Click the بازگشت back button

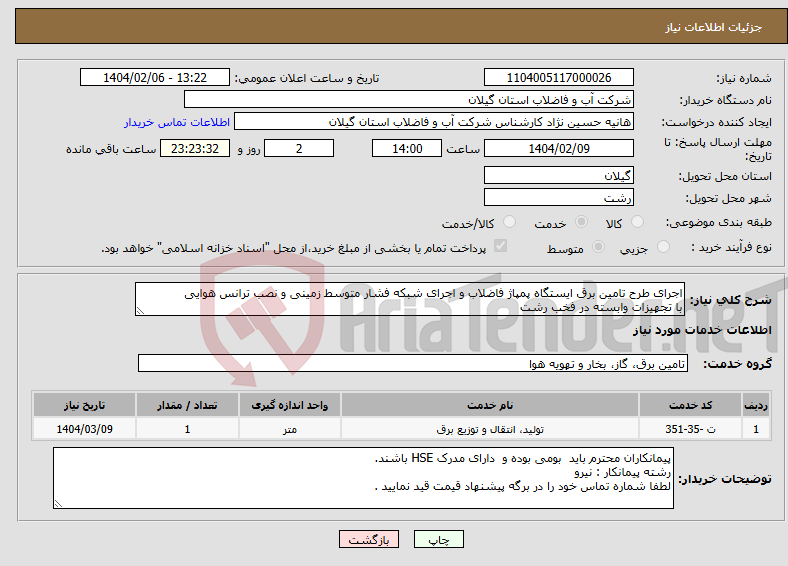369,539
